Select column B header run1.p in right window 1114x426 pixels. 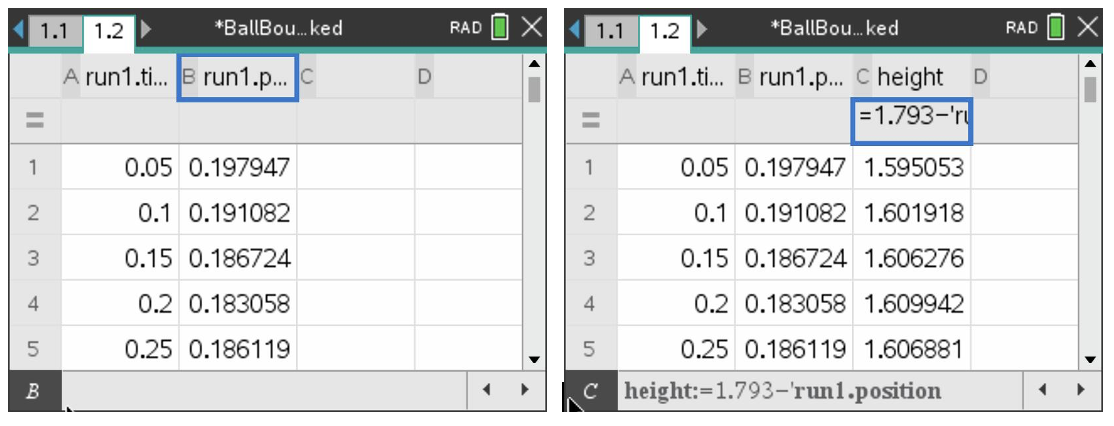794,77
